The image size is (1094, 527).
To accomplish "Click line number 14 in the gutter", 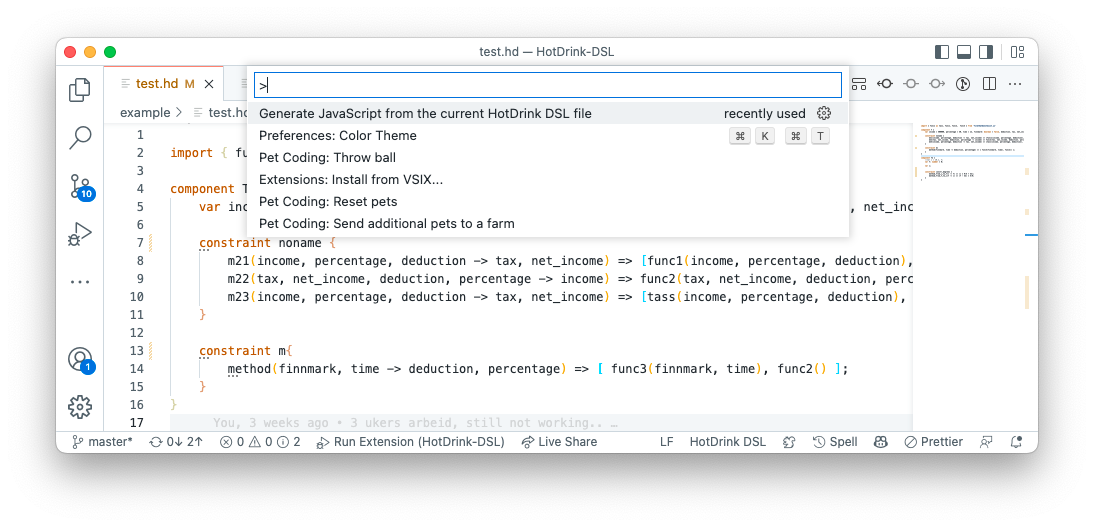I will (136, 369).
